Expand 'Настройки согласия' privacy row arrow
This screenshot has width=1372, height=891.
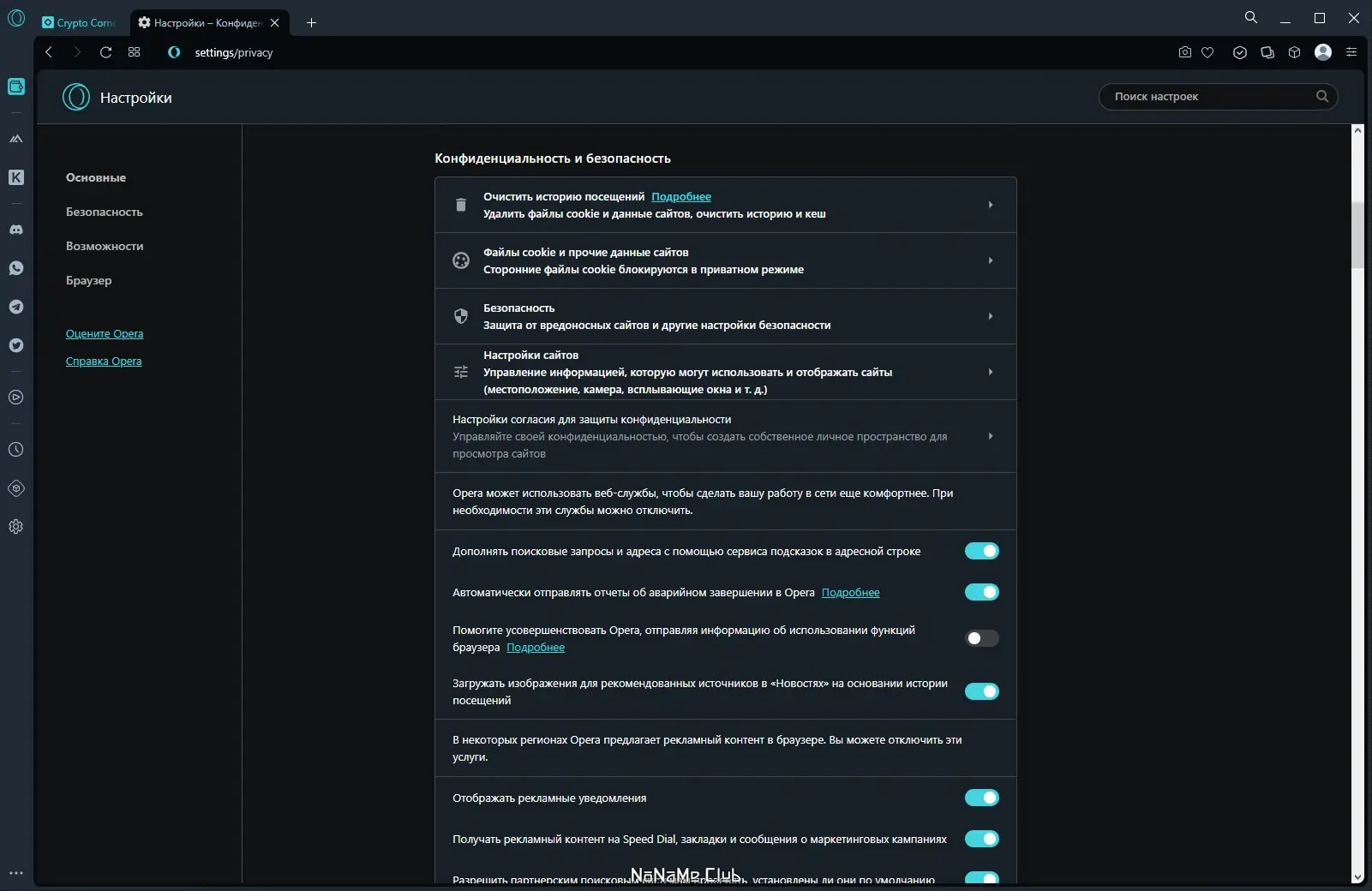click(991, 436)
